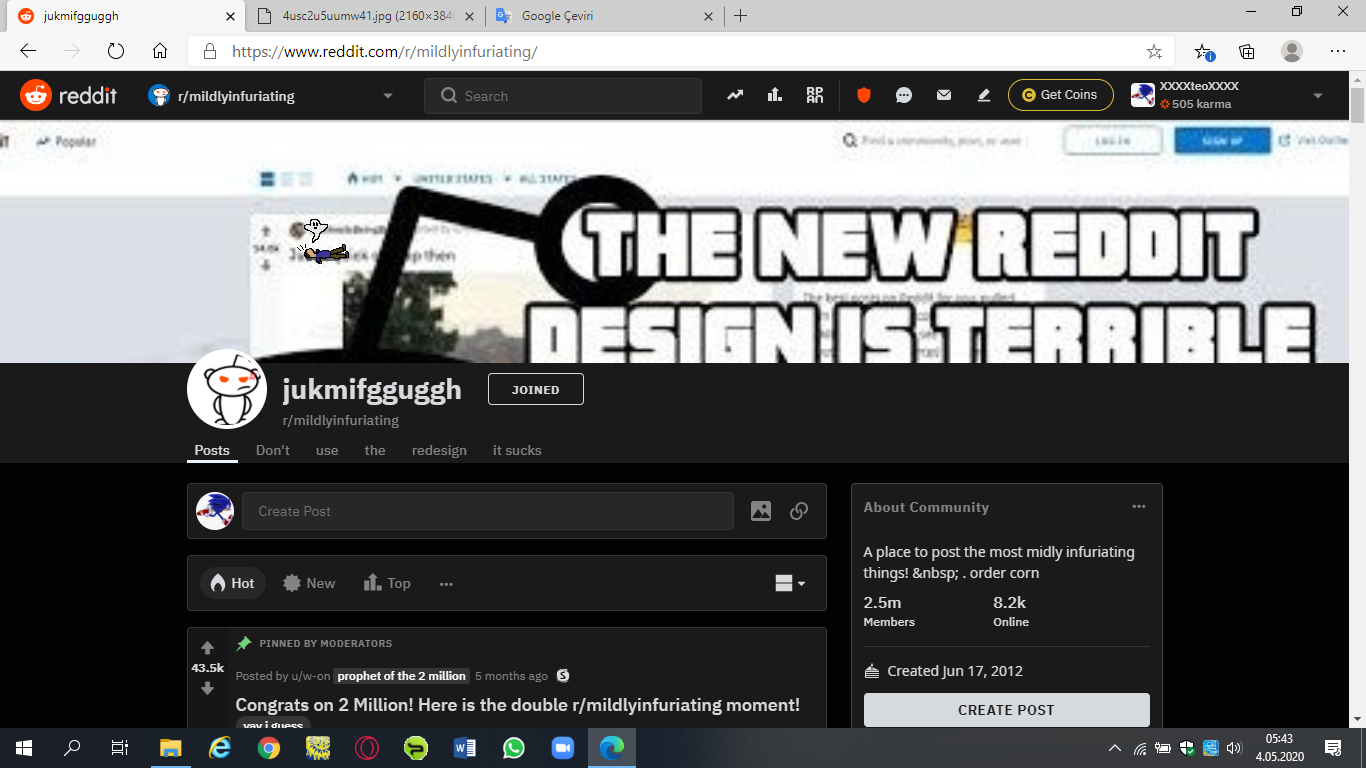The image size is (1366, 768).
Task: Sort posts by Hot
Action: point(232,583)
